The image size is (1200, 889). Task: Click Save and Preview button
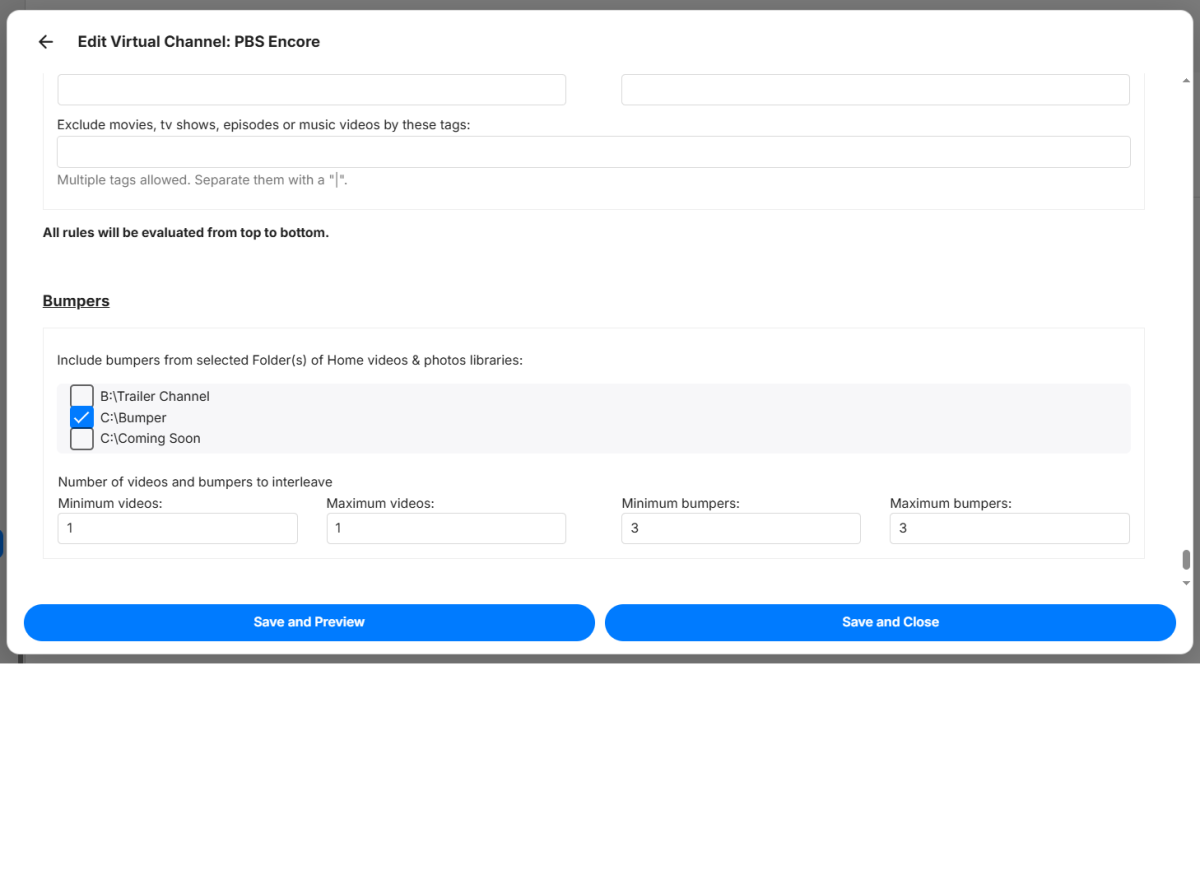[309, 622]
